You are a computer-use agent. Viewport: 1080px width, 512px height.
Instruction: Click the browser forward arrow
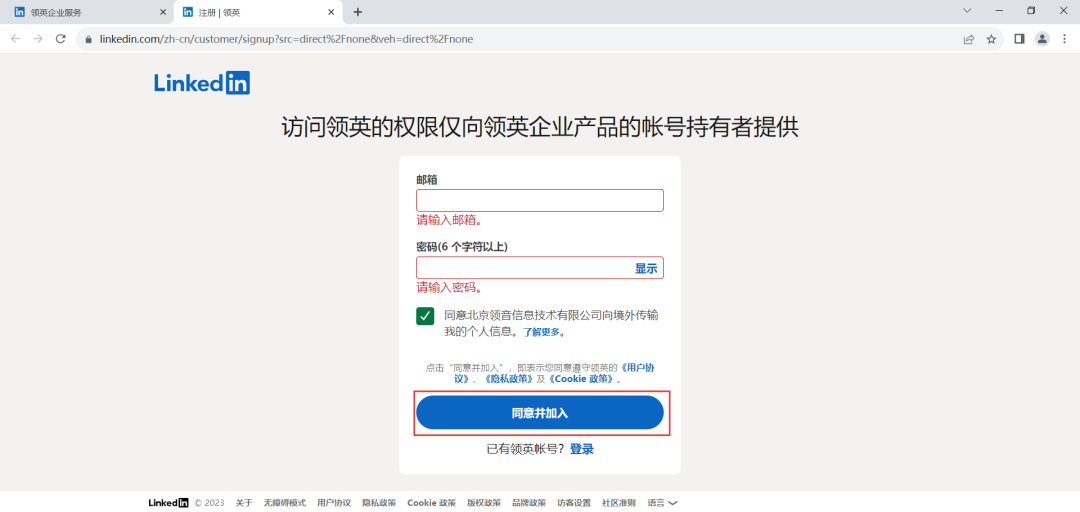point(38,39)
